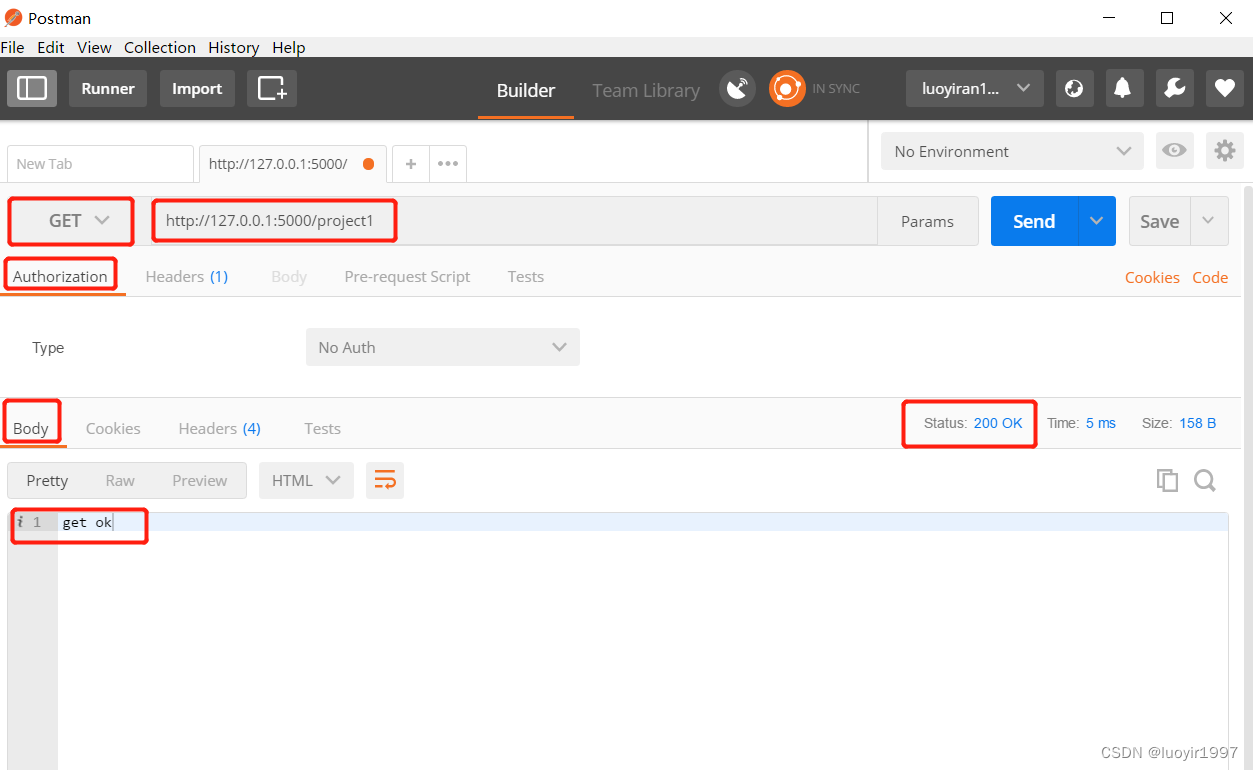The height and width of the screenshot is (770, 1253).
Task: Open the request Tests tab
Action: click(x=526, y=276)
